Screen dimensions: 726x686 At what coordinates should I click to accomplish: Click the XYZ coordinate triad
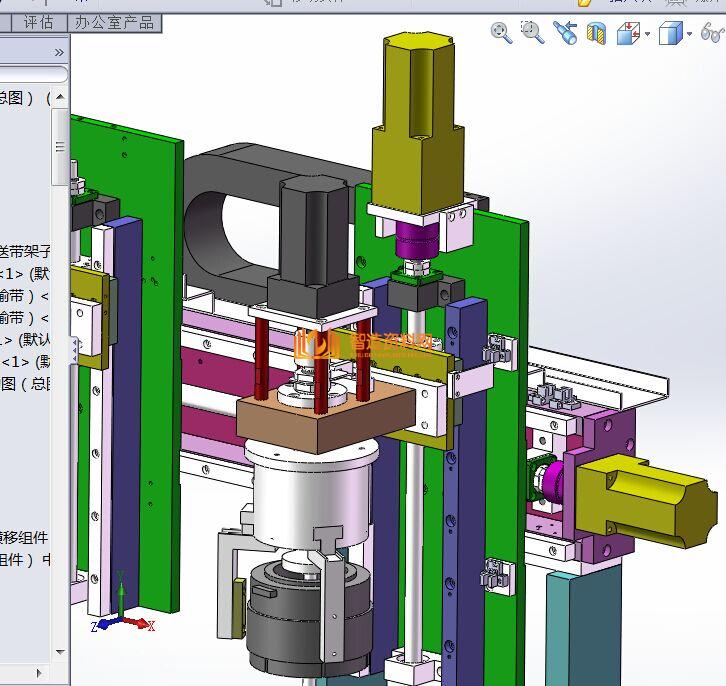[117, 610]
